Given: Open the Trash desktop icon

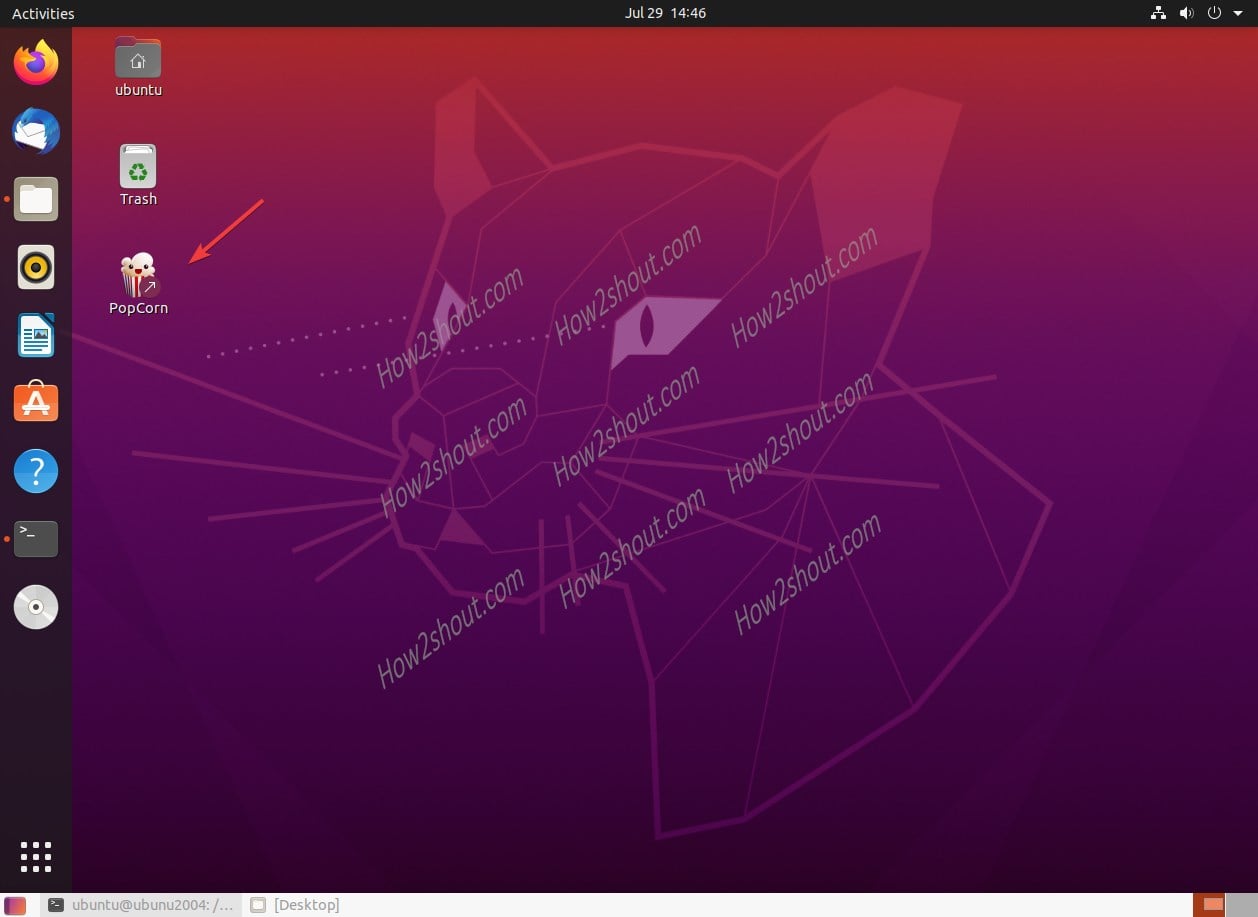Looking at the screenshot, I should pyautogui.click(x=138, y=166).
